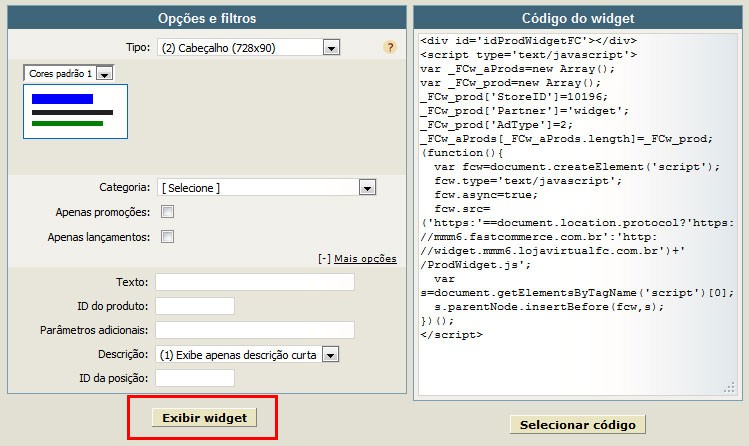Pick the black bar in color preview
The image size is (749, 446).
tap(73, 113)
